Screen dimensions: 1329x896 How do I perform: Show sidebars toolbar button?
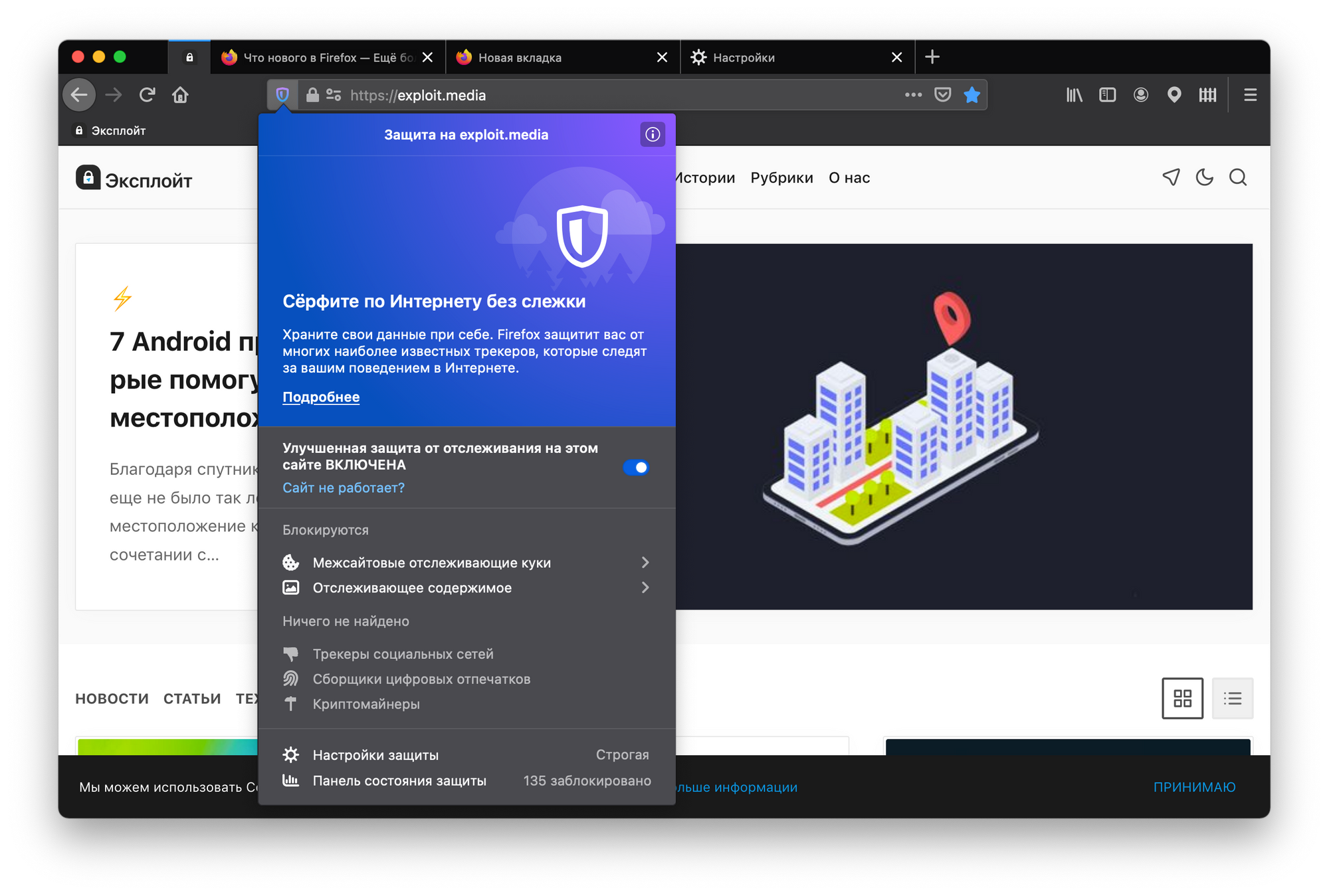[1107, 95]
